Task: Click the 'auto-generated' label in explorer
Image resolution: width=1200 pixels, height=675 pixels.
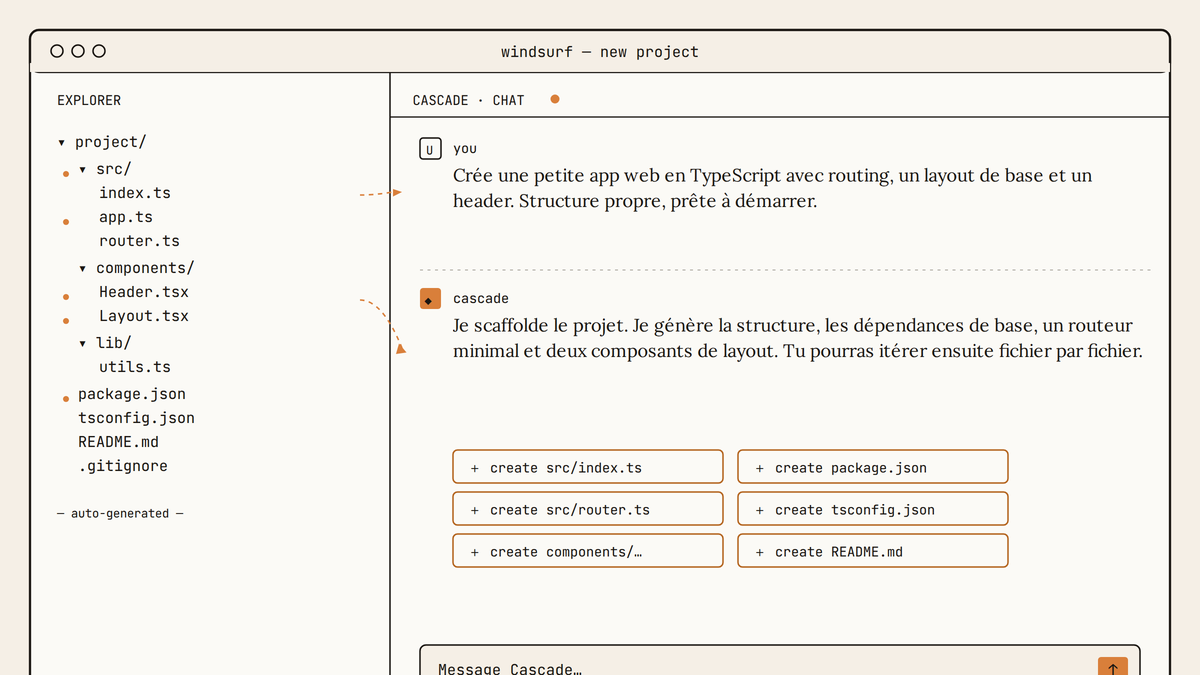Action: tap(120, 513)
